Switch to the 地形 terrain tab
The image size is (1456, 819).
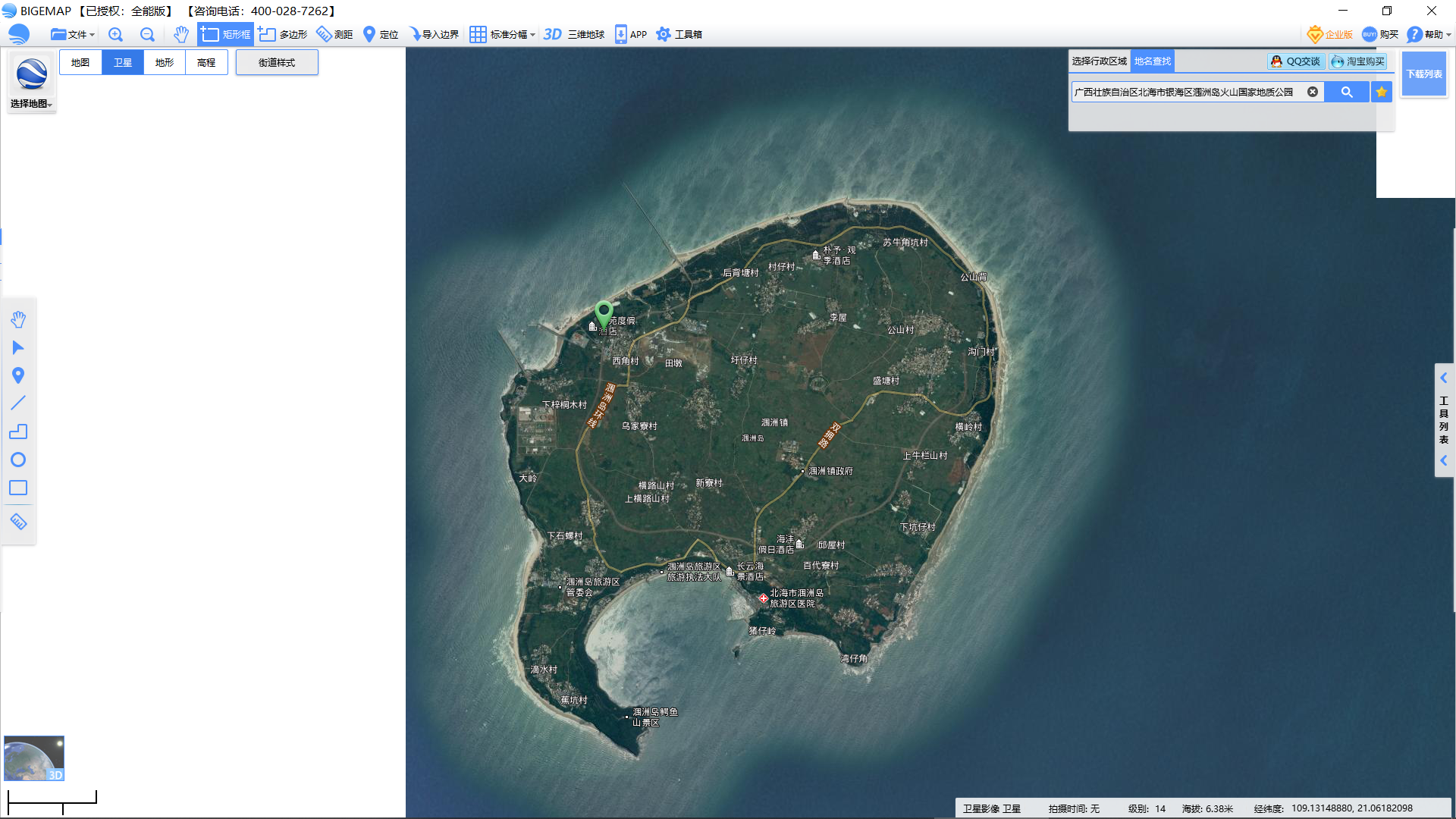tap(165, 62)
